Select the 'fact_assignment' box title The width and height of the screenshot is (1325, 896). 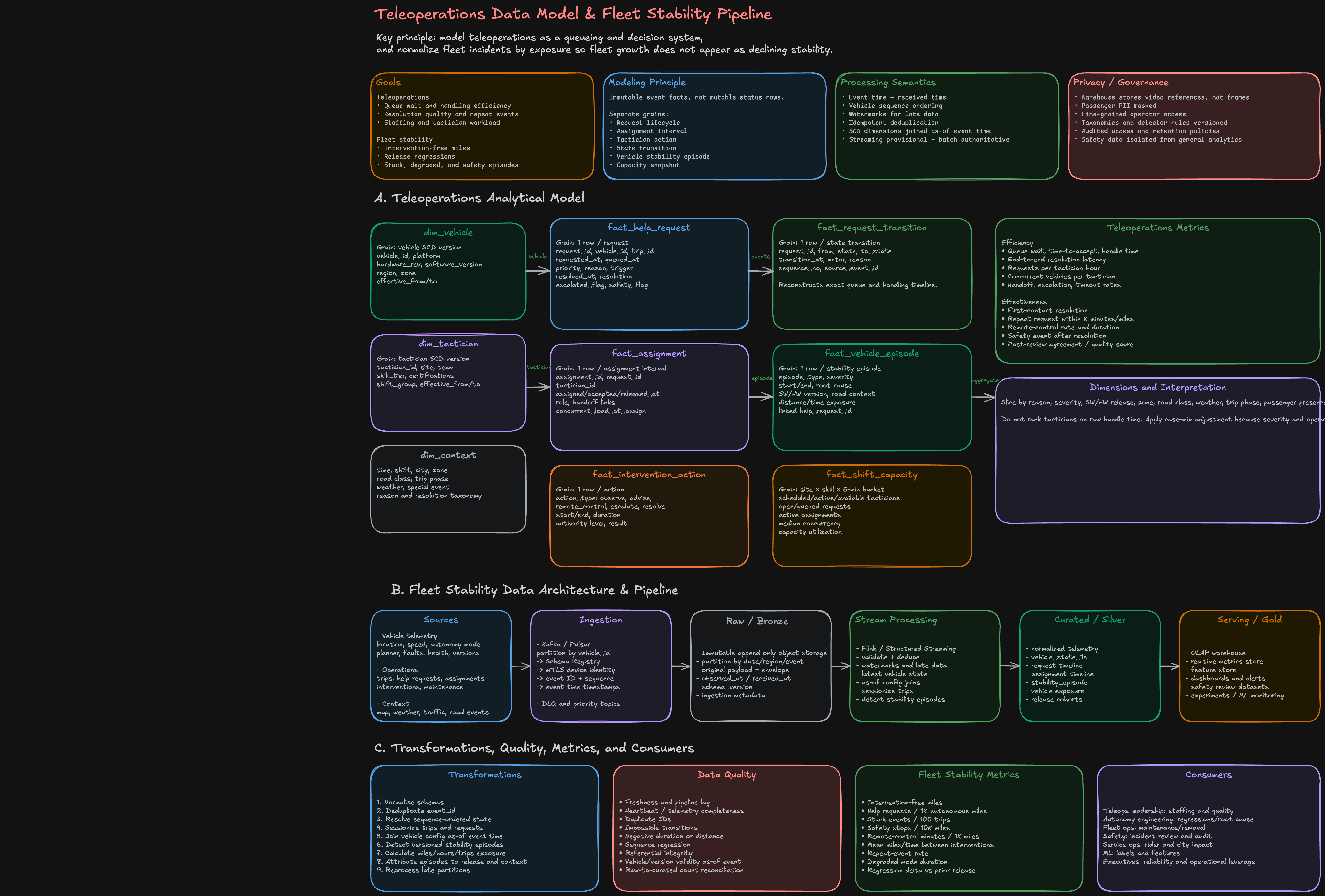(x=649, y=353)
